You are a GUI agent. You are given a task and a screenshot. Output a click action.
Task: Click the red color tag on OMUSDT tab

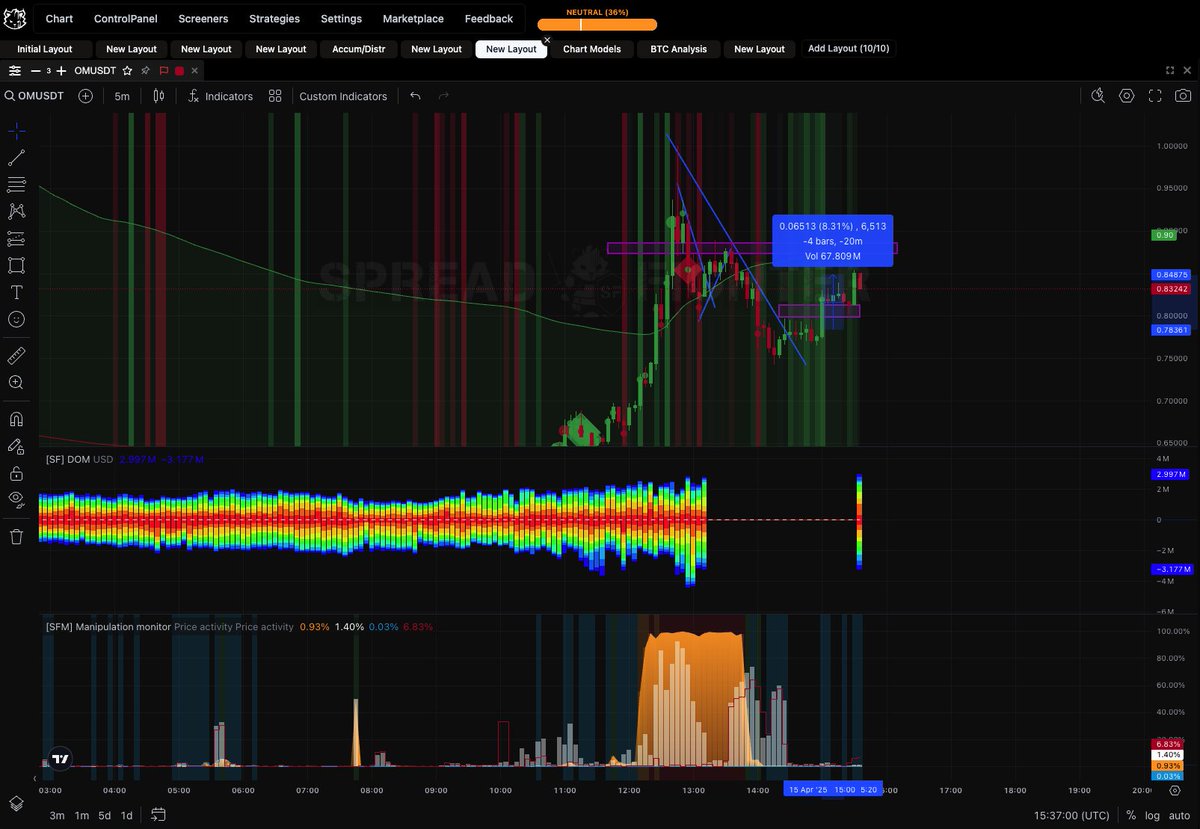point(179,71)
